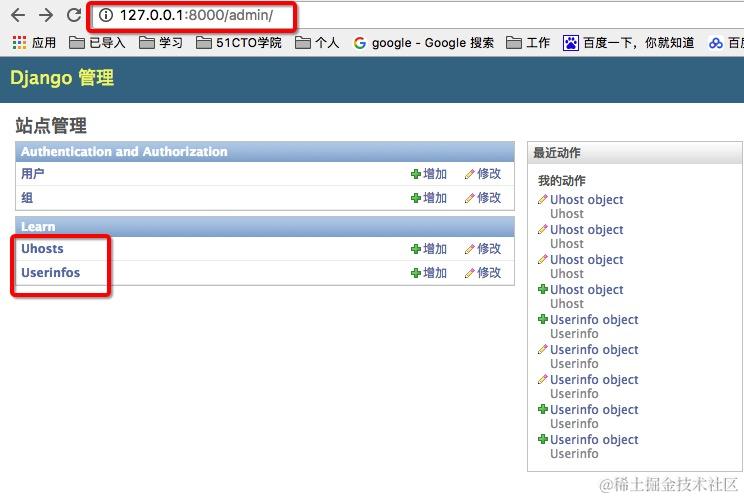Open the 51CTO学院 bookmarks folder
Image resolution: width=744 pixels, height=499 pixels.
point(239,43)
